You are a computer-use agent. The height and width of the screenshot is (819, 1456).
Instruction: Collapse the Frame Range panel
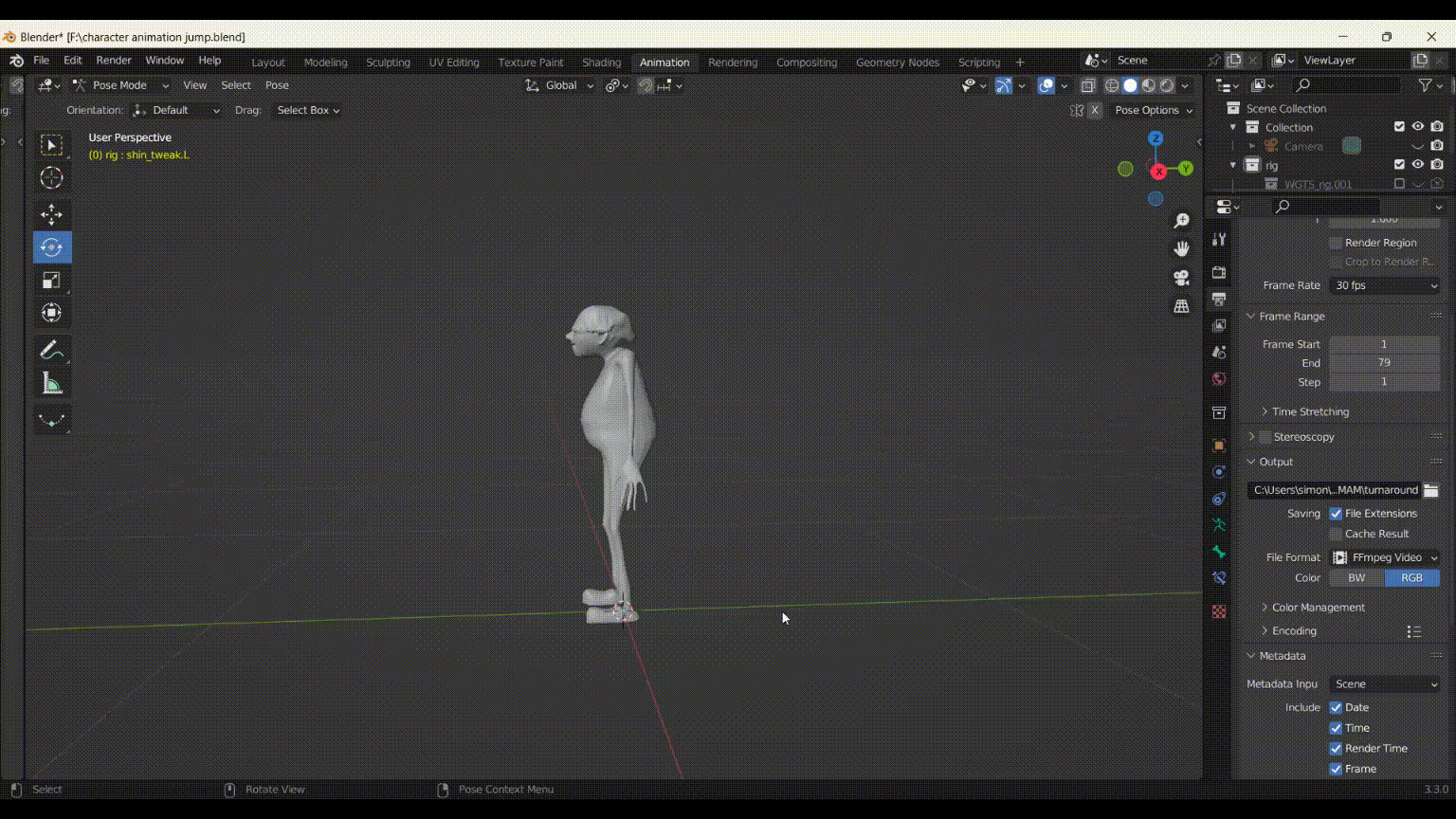click(1291, 317)
